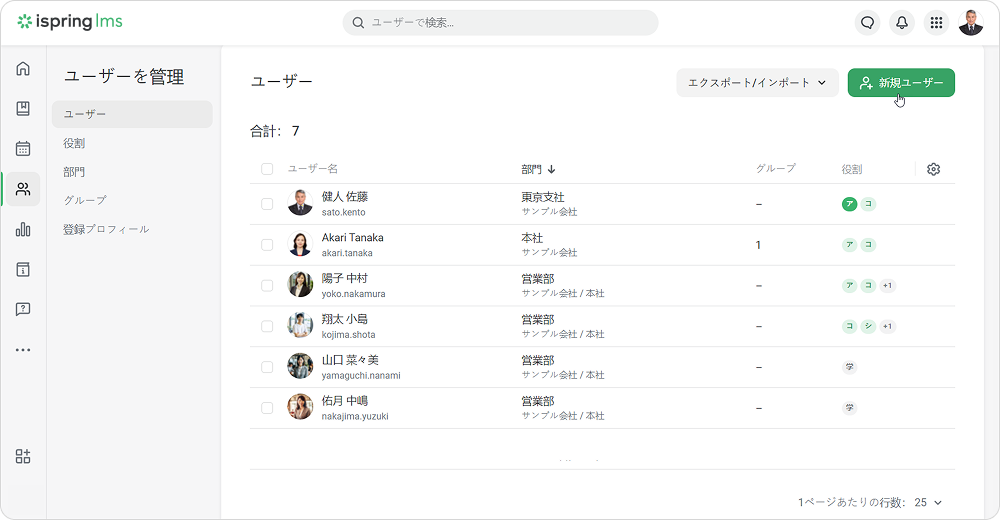This screenshot has height=520, width=1000.
Task: Open the user 陽子 中村 profile link
Action: tap(345, 278)
